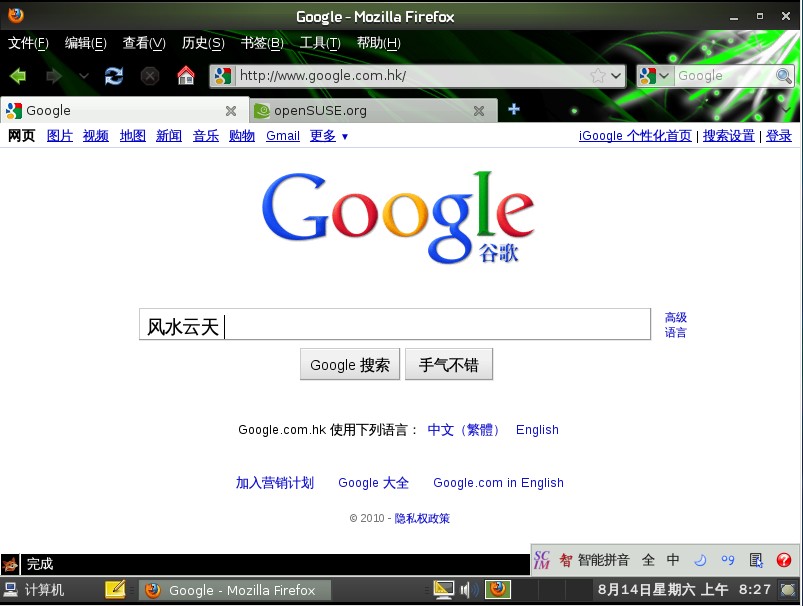
Task: Open a new tab with plus button
Action: coord(514,109)
